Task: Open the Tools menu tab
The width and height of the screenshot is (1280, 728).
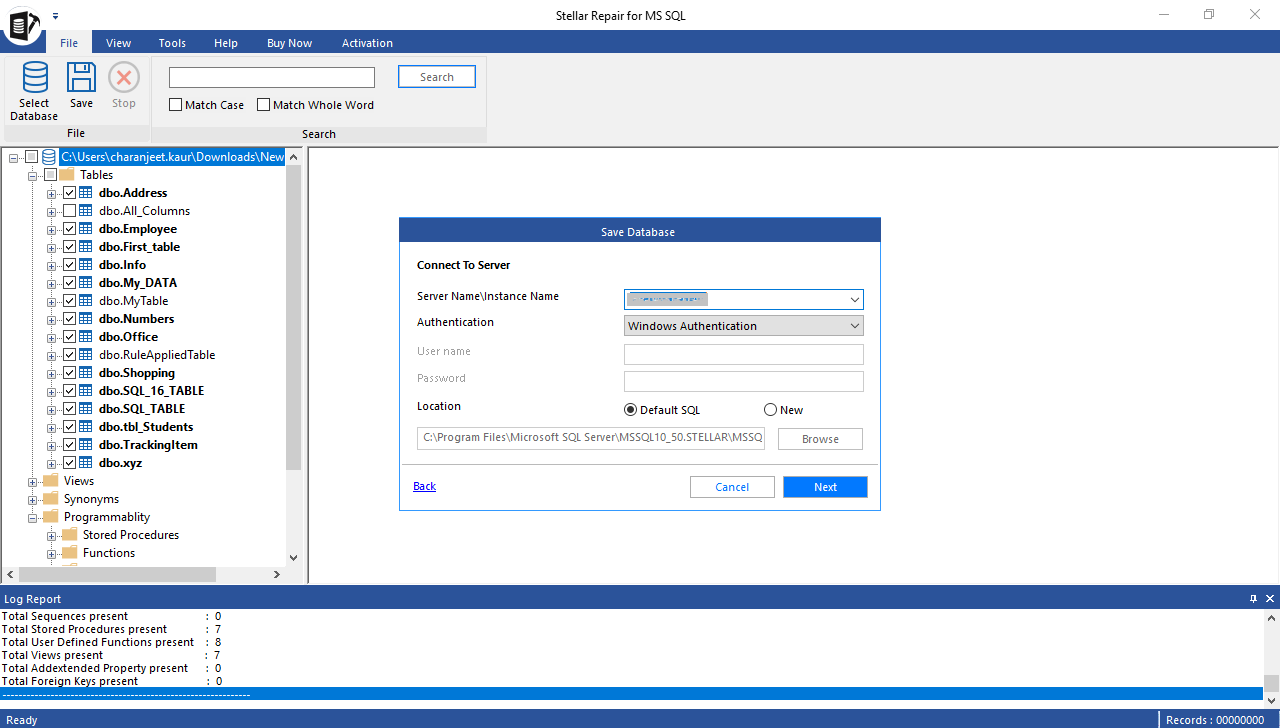Action: [172, 43]
